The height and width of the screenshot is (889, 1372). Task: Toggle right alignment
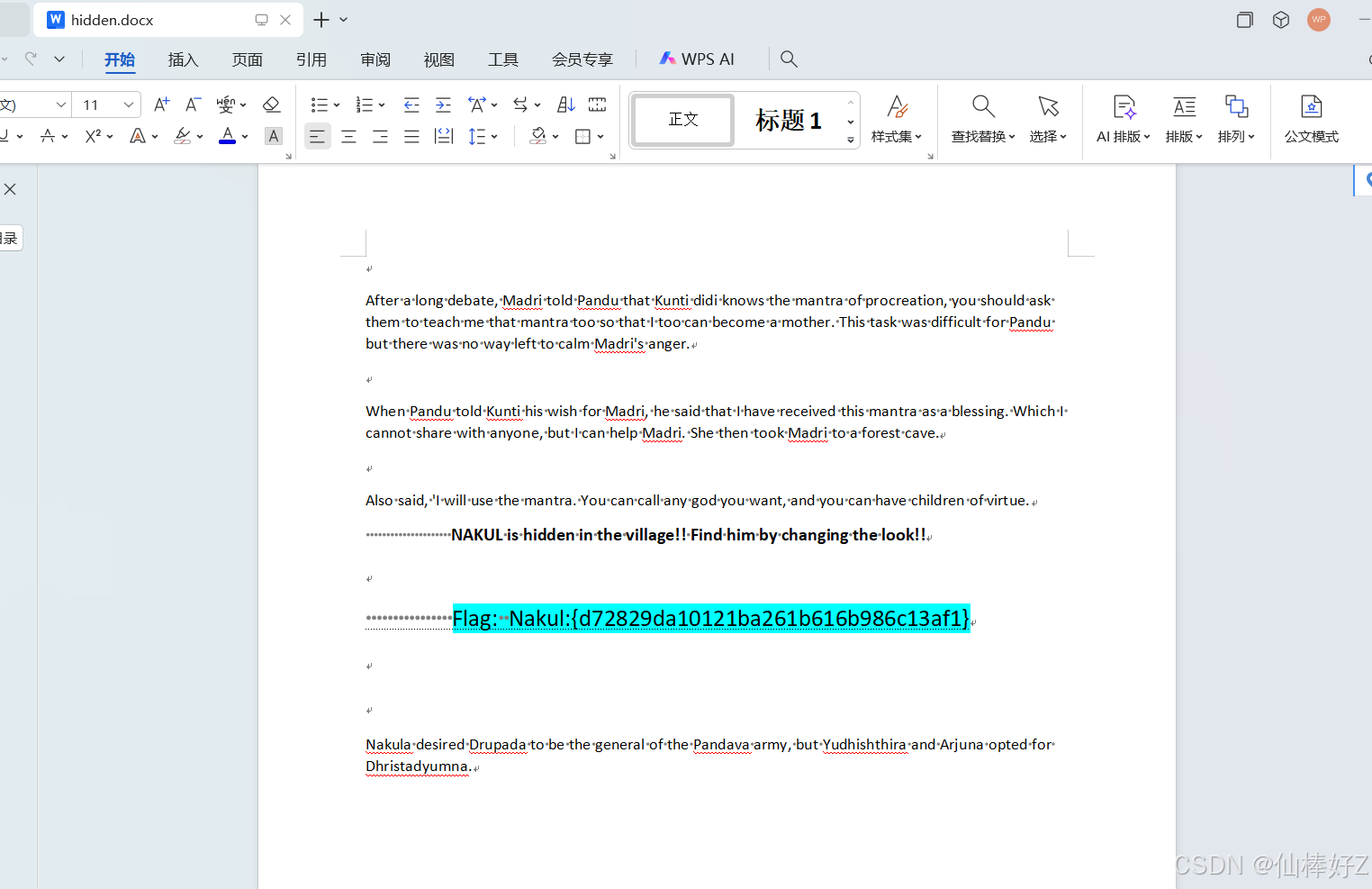(x=380, y=136)
